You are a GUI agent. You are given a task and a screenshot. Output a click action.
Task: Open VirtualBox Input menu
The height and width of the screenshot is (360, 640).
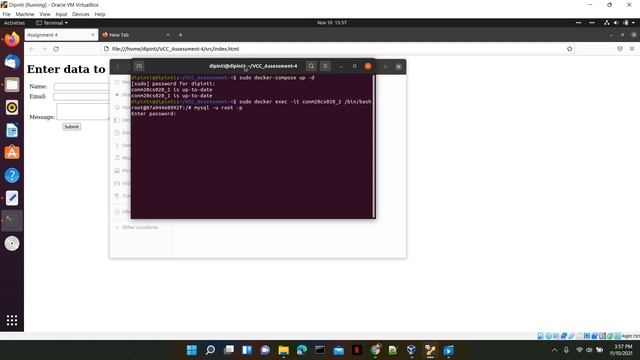(61, 14)
